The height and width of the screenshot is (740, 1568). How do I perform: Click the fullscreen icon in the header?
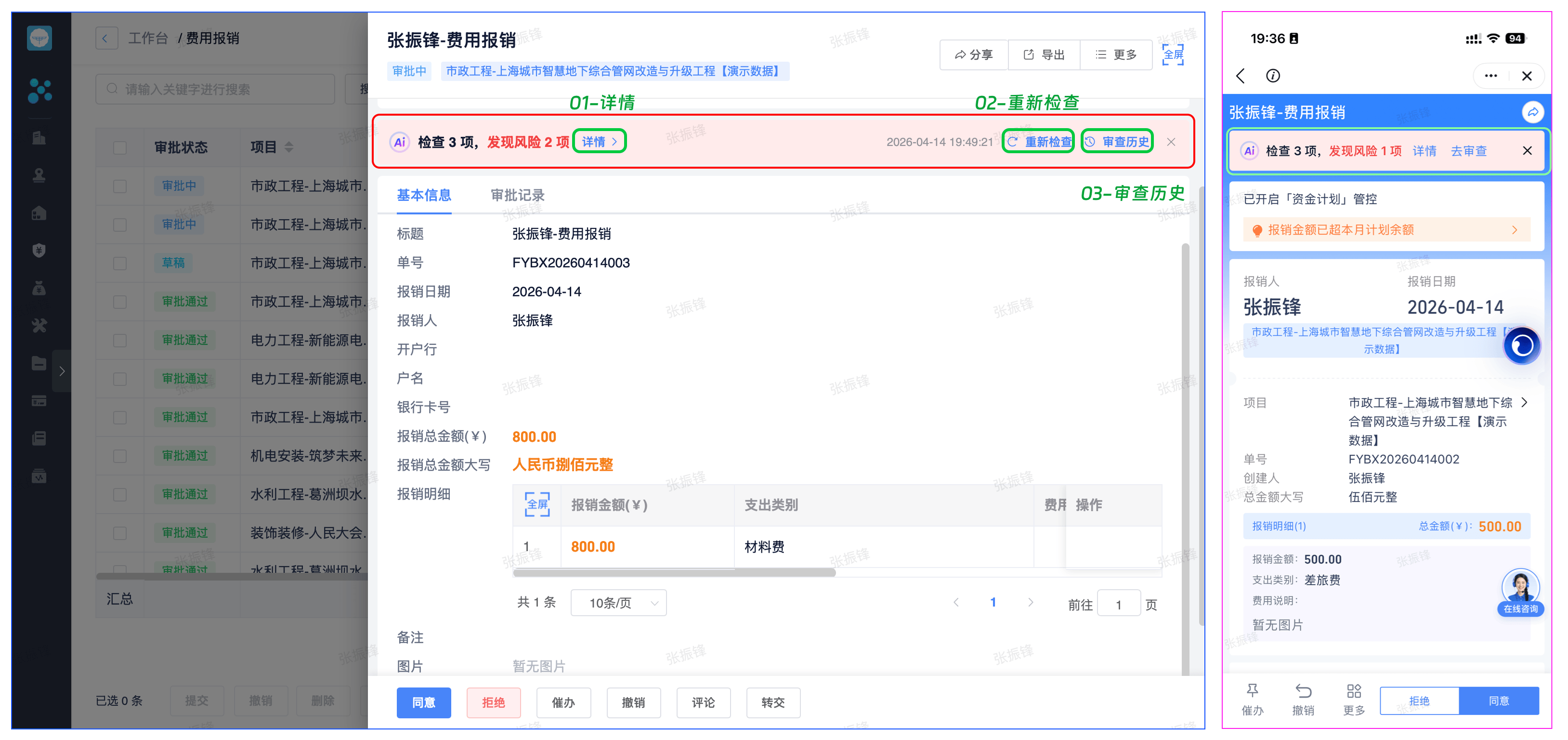(x=1172, y=55)
